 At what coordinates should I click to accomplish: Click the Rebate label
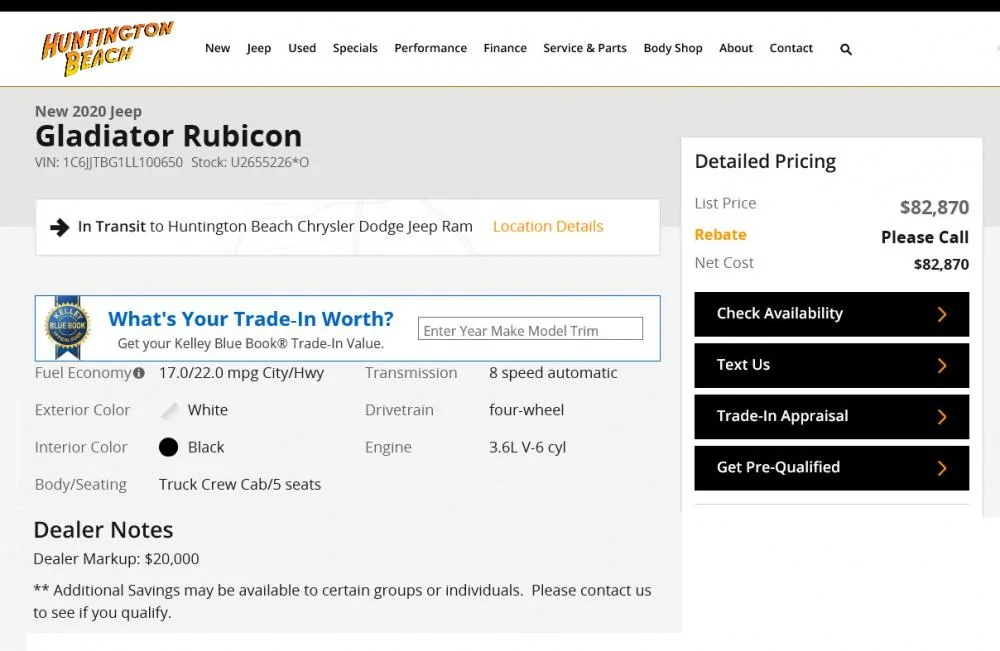click(x=720, y=235)
